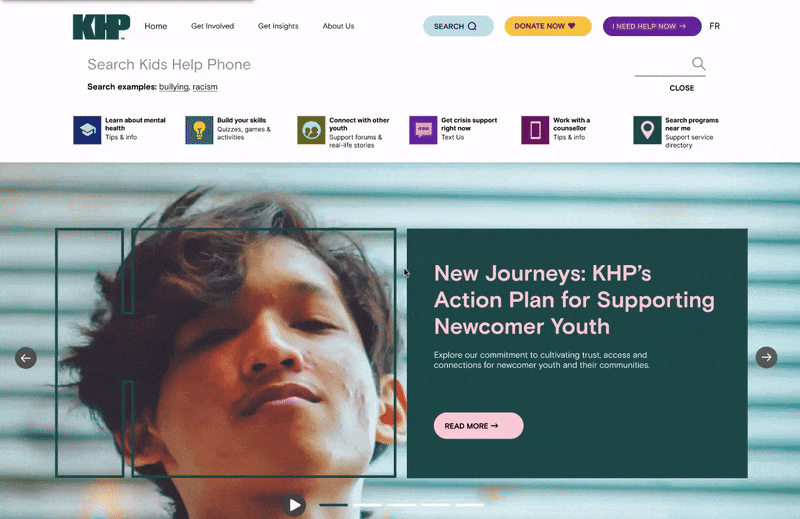Go to the previous carousel slide

26,358
